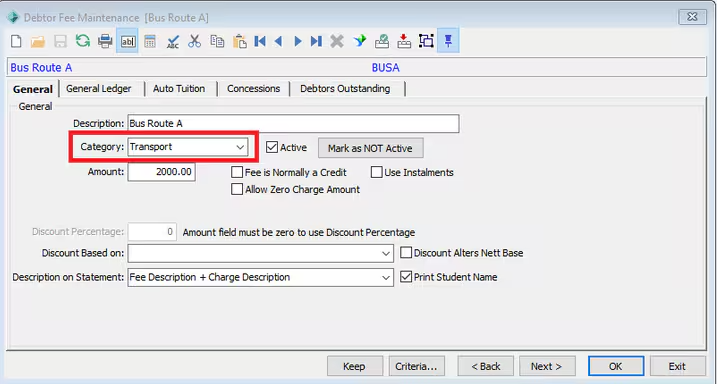The image size is (717, 384).
Task: Toggle the 'abl' text field mode icon
Action: click(x=128, y=41)
